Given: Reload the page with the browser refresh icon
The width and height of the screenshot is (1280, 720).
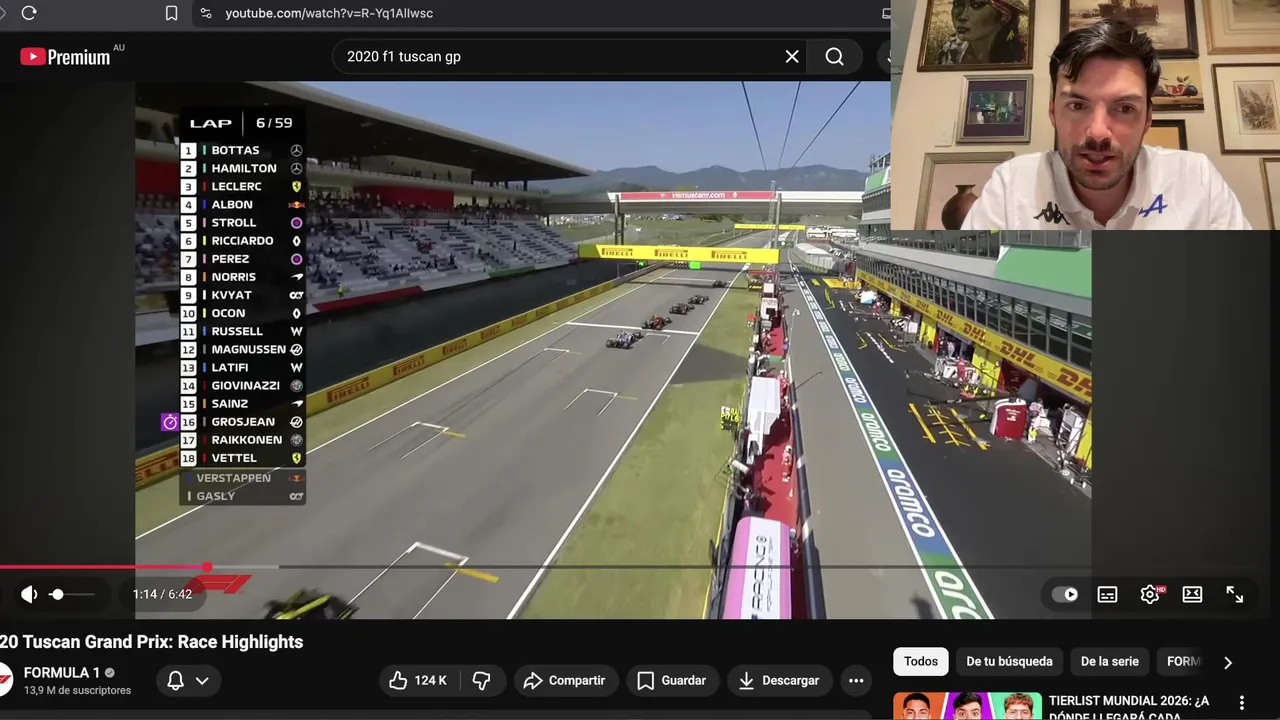Looking at the screenshot, I should pyautogui.click(x=28, y=13).
